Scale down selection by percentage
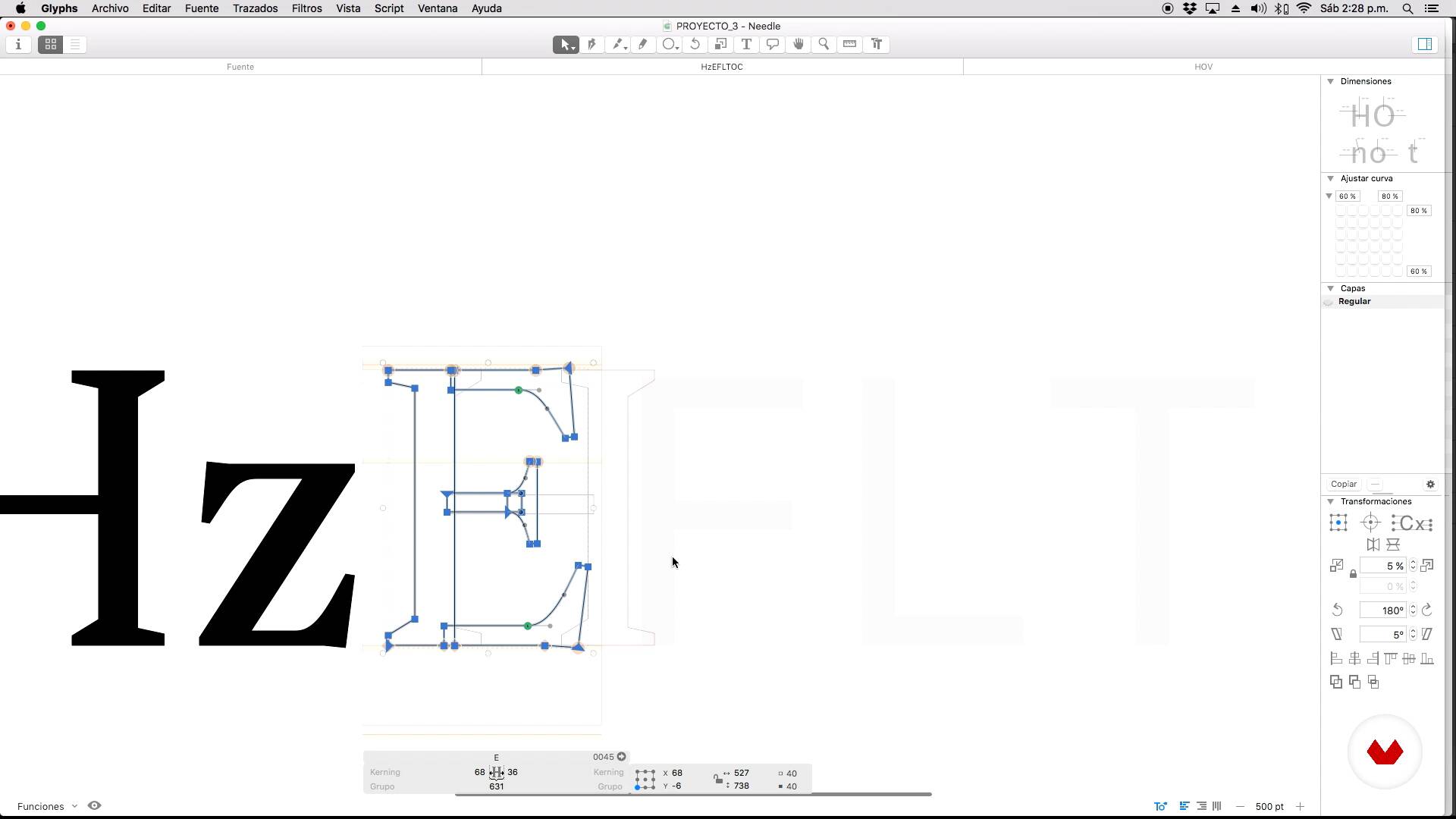Screen dimensions: 1456x819 [x=1336, y=566]
